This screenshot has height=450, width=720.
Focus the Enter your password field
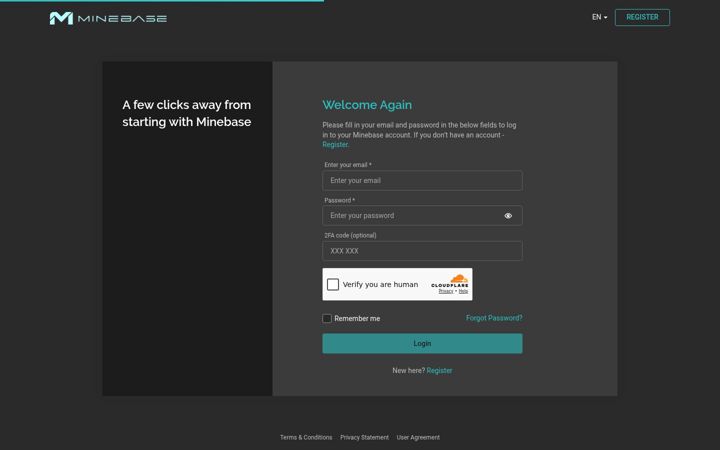pos(422,216)
